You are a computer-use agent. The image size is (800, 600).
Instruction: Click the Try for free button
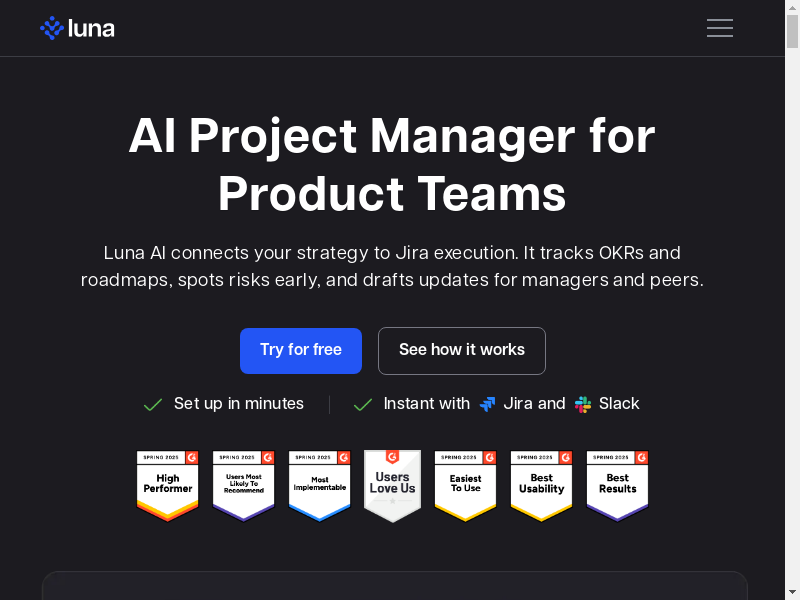301,350
